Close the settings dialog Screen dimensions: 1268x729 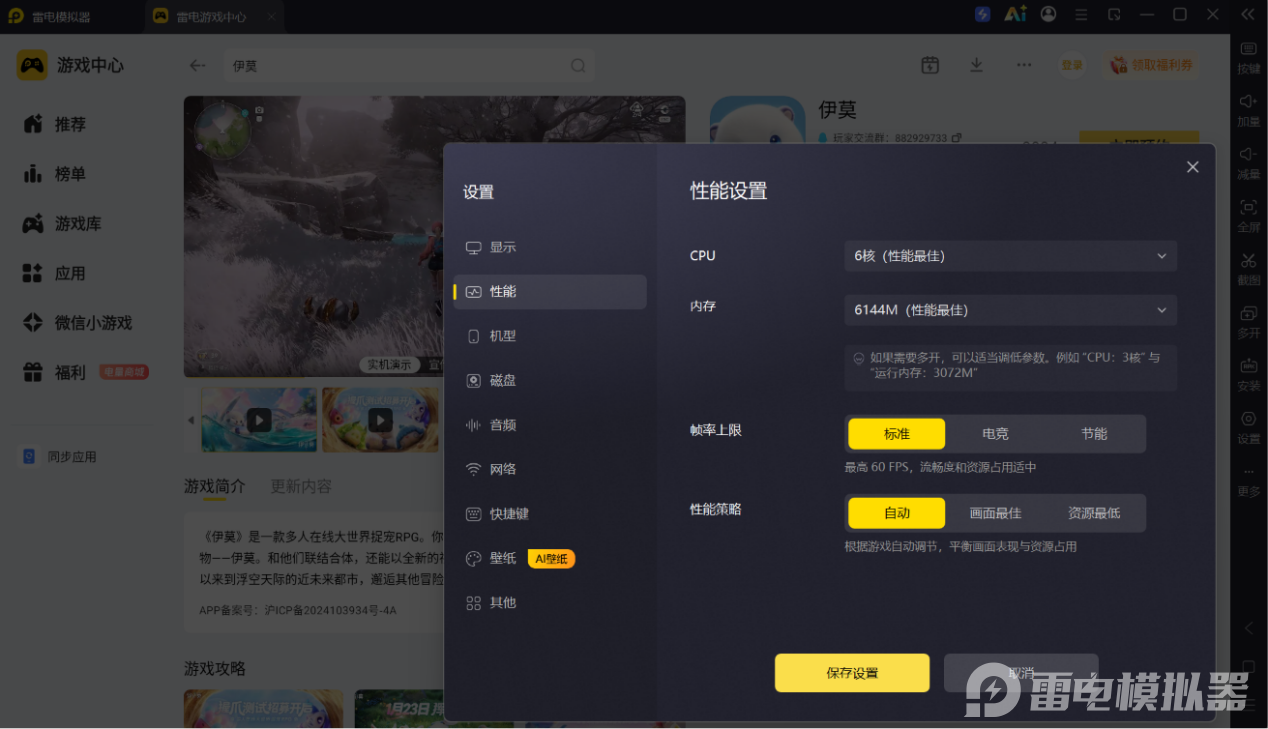[1192, 167]
